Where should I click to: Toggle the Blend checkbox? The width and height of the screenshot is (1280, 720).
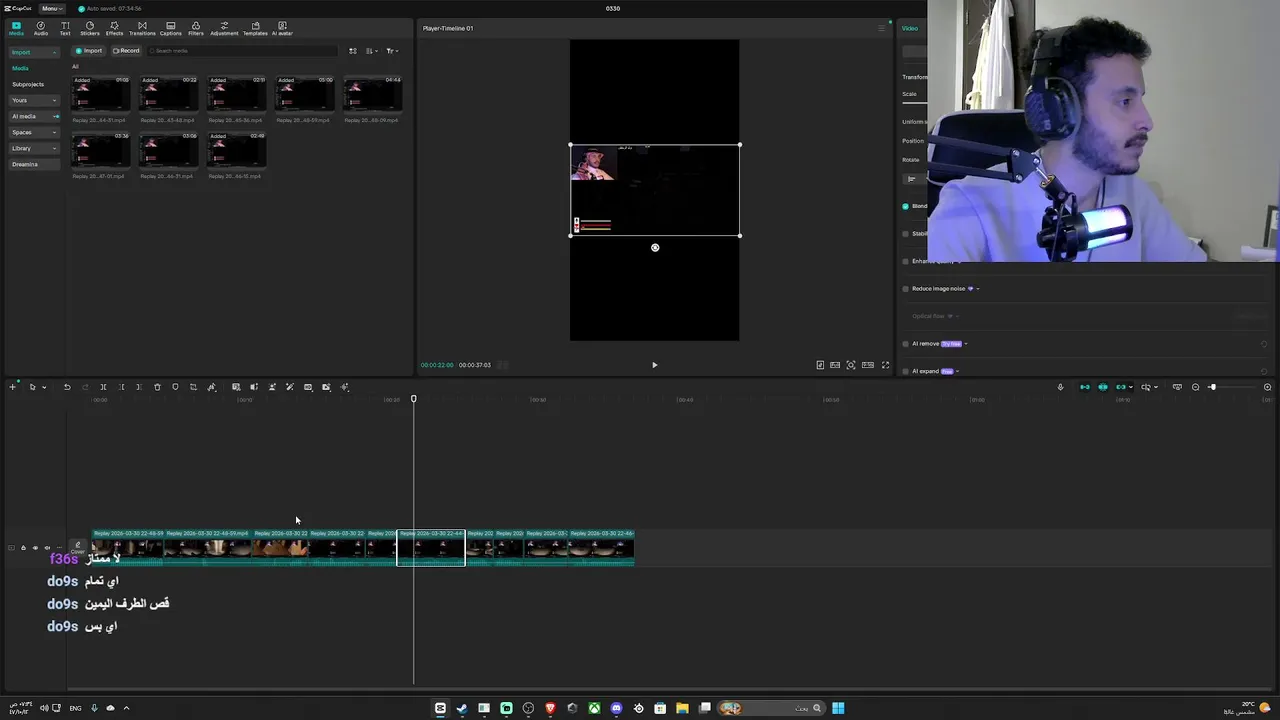[x=906, y=206]
